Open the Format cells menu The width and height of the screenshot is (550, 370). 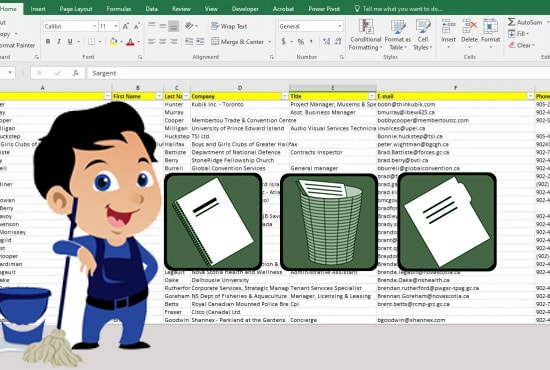pos(490,34)
